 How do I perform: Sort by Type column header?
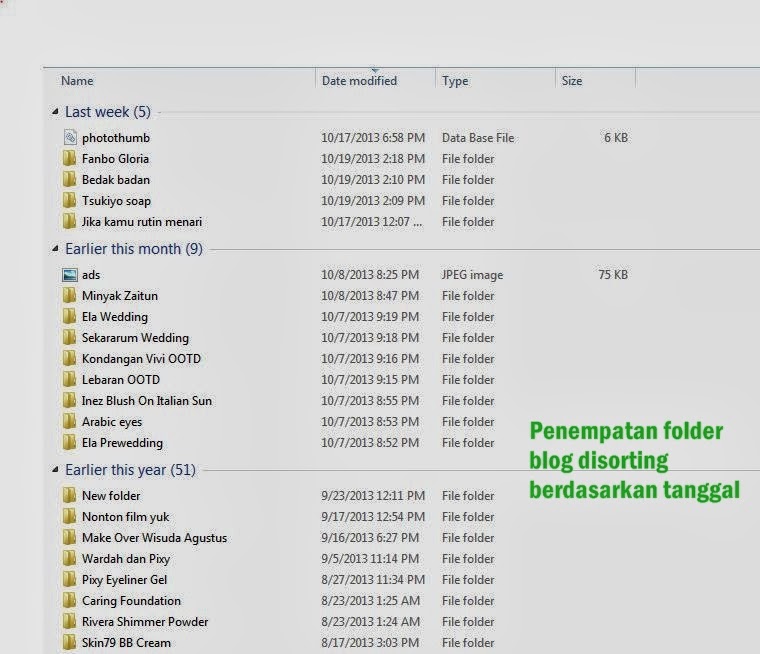[x=455, y=81]
